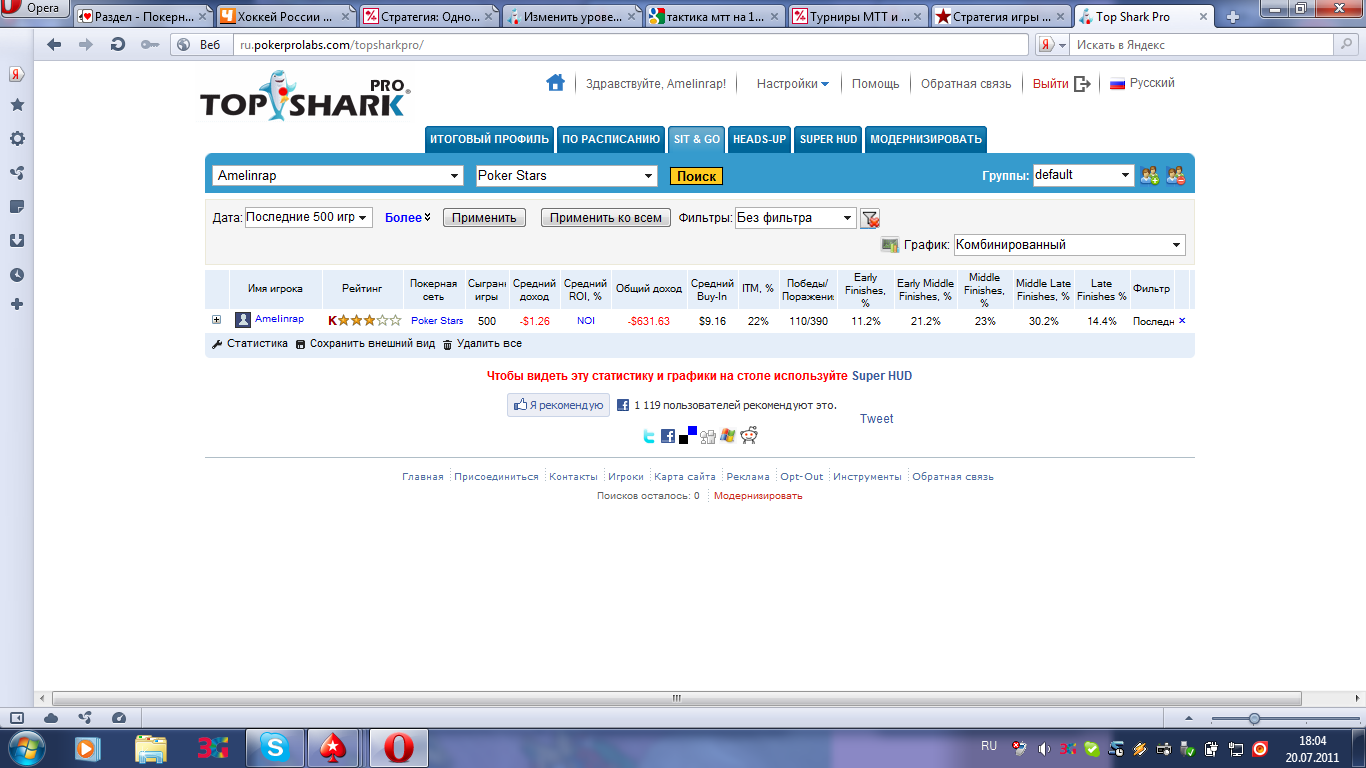Open Skype from the taskbar

point(274,747)
